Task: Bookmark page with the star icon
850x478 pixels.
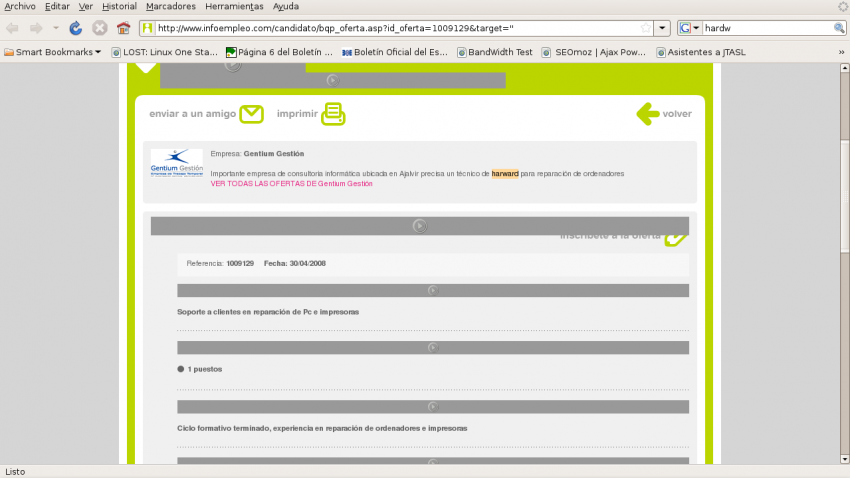Action: 646,28
